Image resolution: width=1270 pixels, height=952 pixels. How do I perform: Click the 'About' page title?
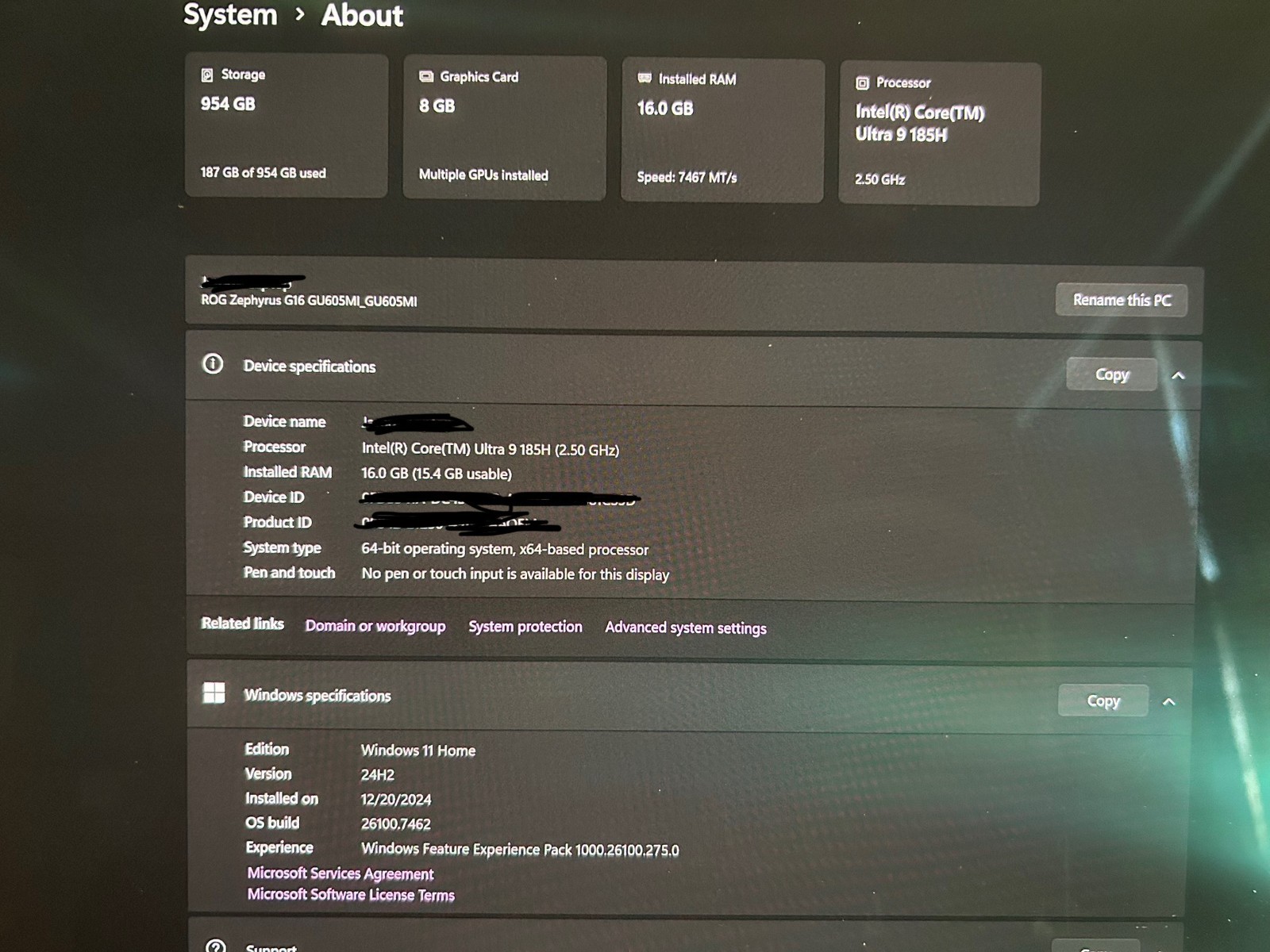(x=362, y=15)
